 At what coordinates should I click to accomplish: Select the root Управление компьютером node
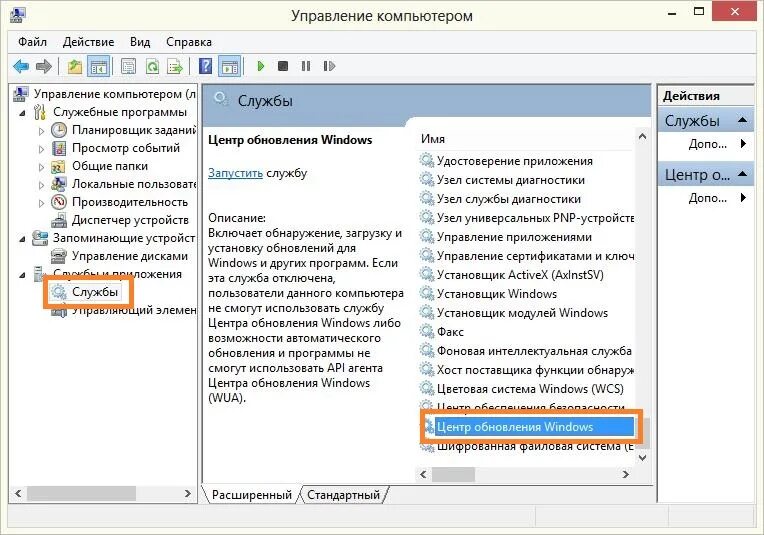(x=115, y=94)
